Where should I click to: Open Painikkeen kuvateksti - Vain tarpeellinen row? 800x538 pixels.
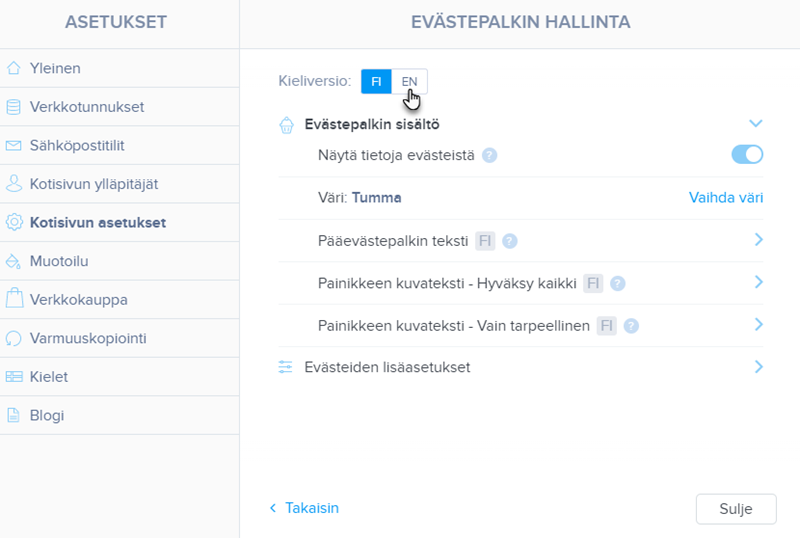pos(758,325)
